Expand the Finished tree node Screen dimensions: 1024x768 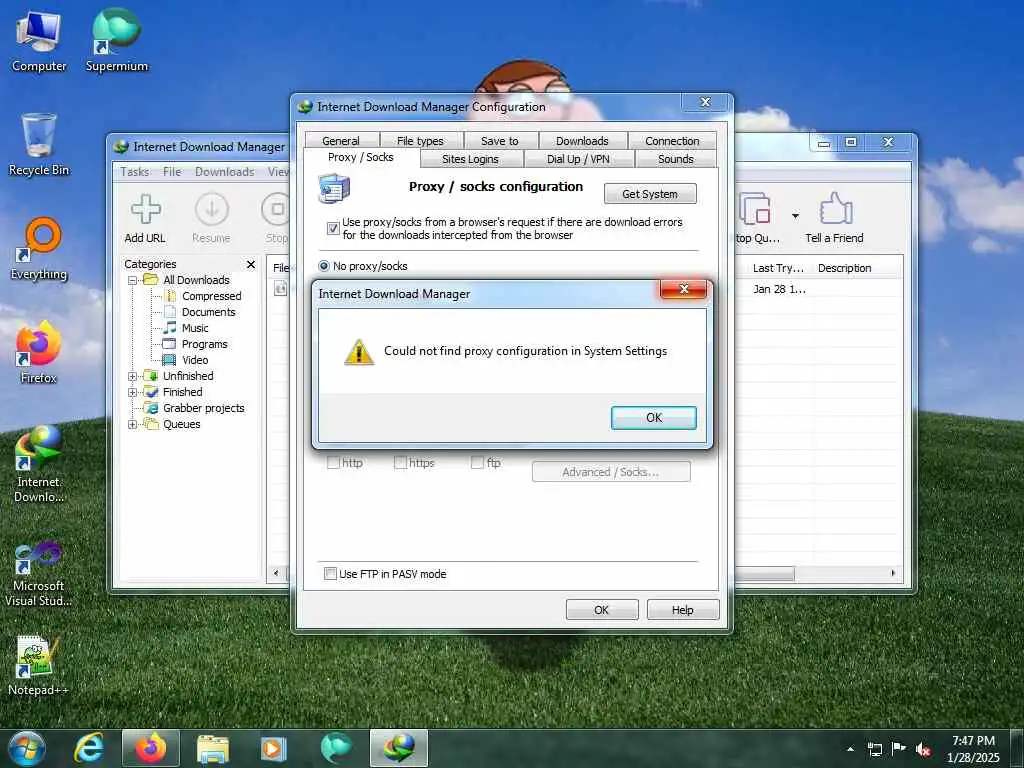133,392
